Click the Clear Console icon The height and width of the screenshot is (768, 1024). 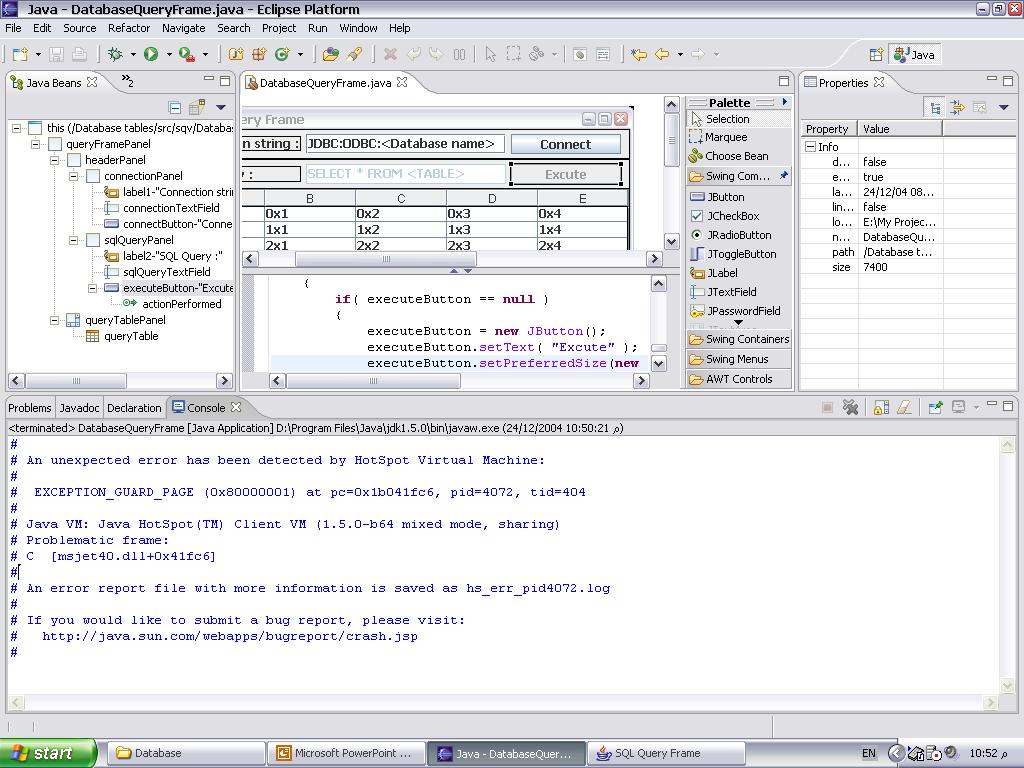click(x=904, y=408)
